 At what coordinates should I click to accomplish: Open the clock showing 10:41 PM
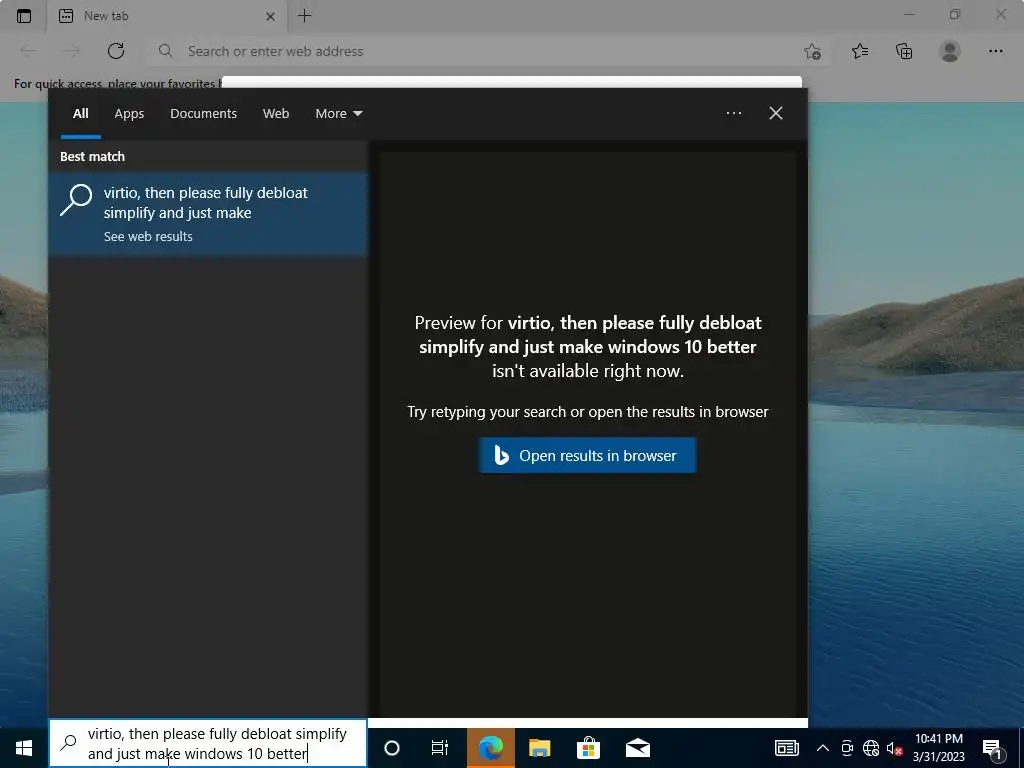[x=938, y=748]
